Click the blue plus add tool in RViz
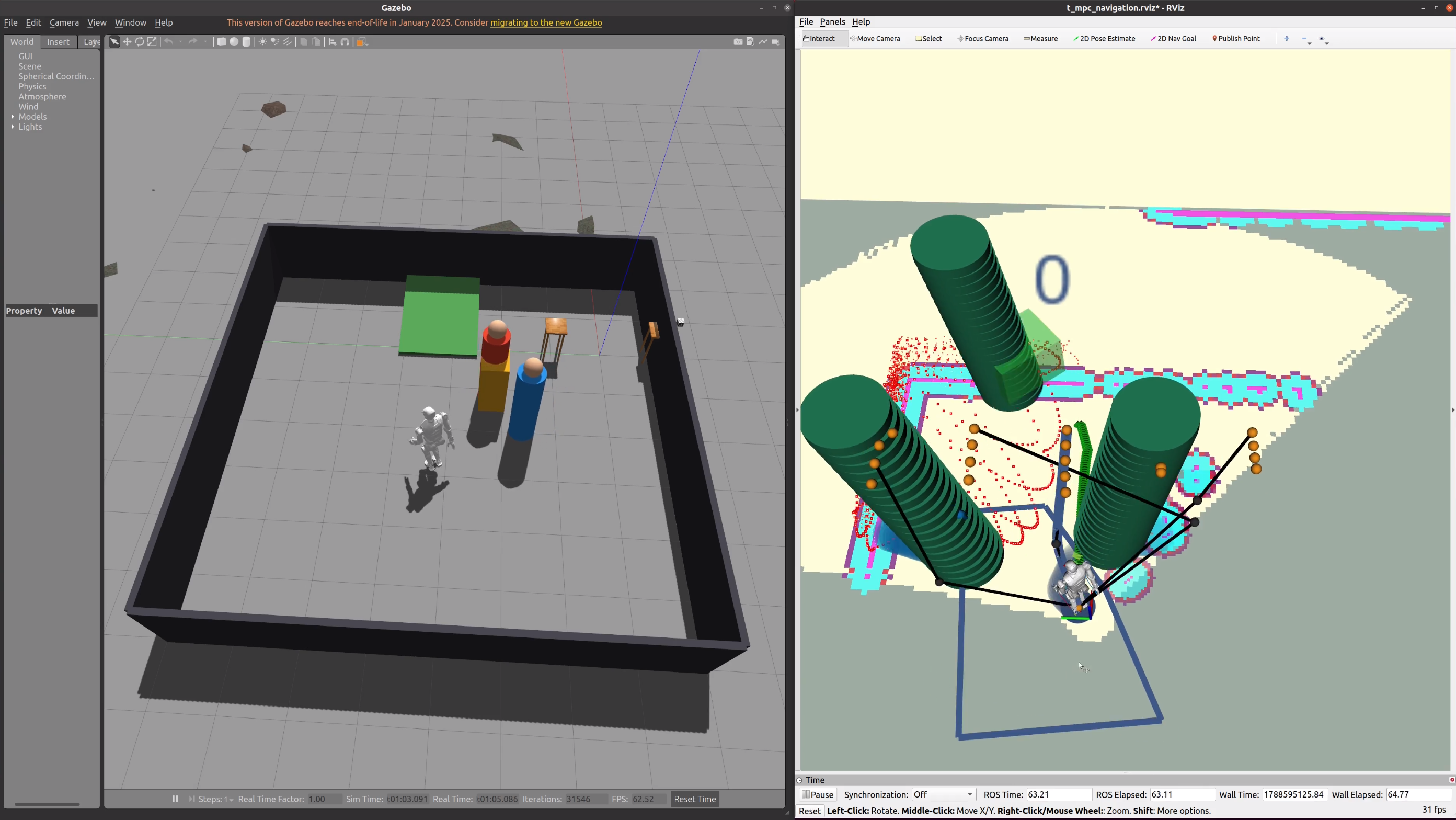1456x820 pixels. [1287, 39]
